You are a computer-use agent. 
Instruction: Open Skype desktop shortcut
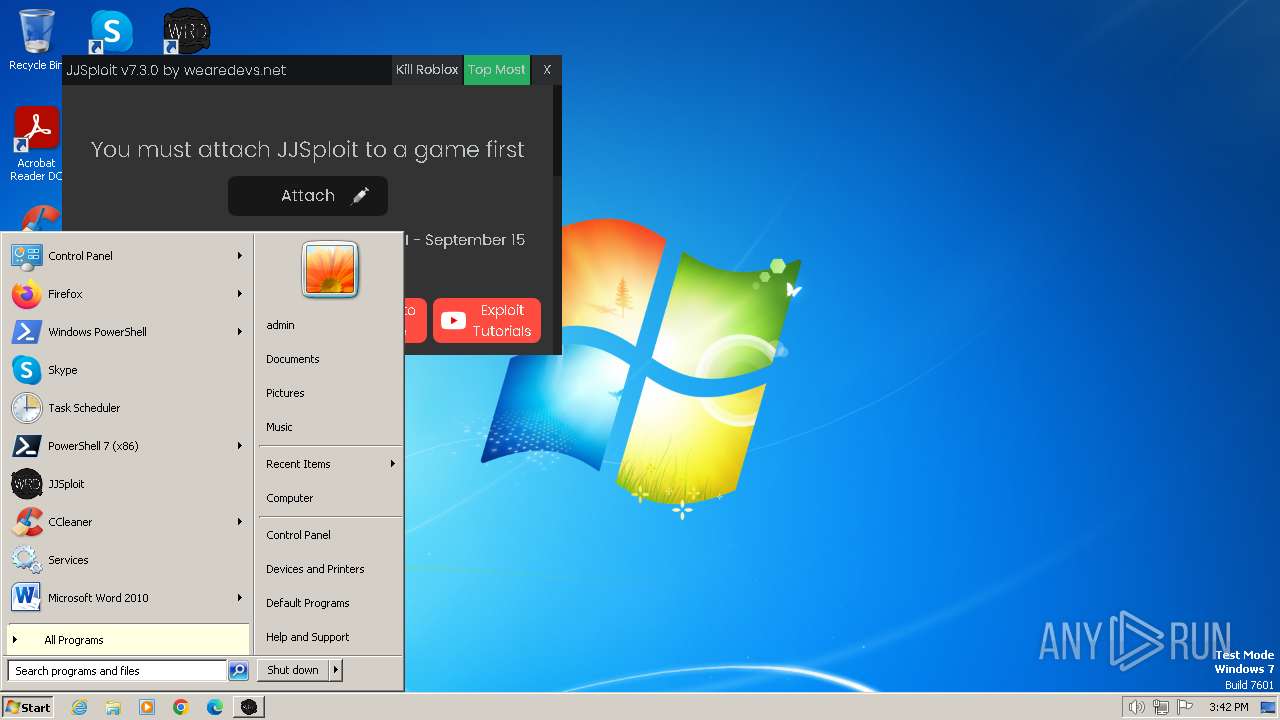click(x=111, y=32)
